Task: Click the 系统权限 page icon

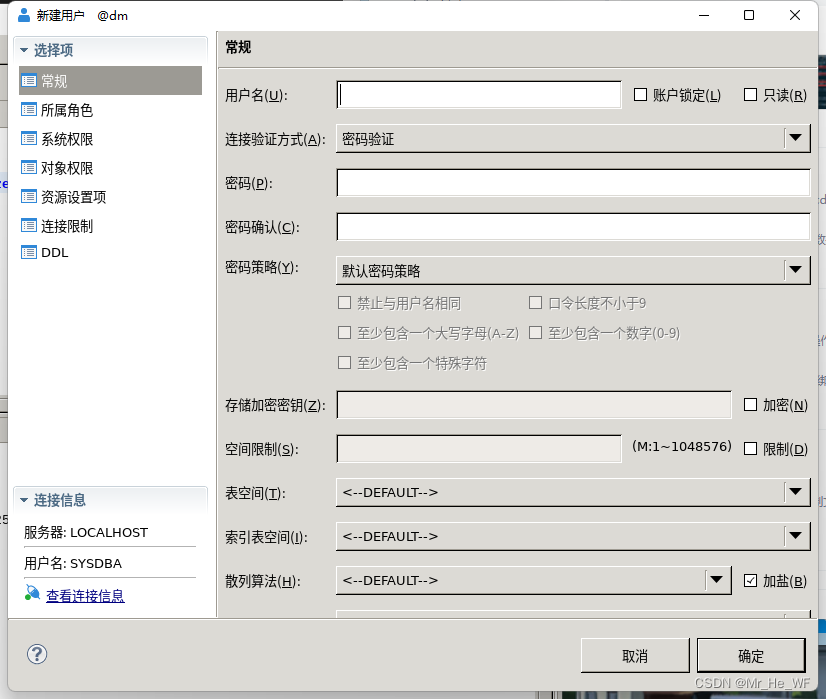Action: pyautogui.click(x=29, y=139)
